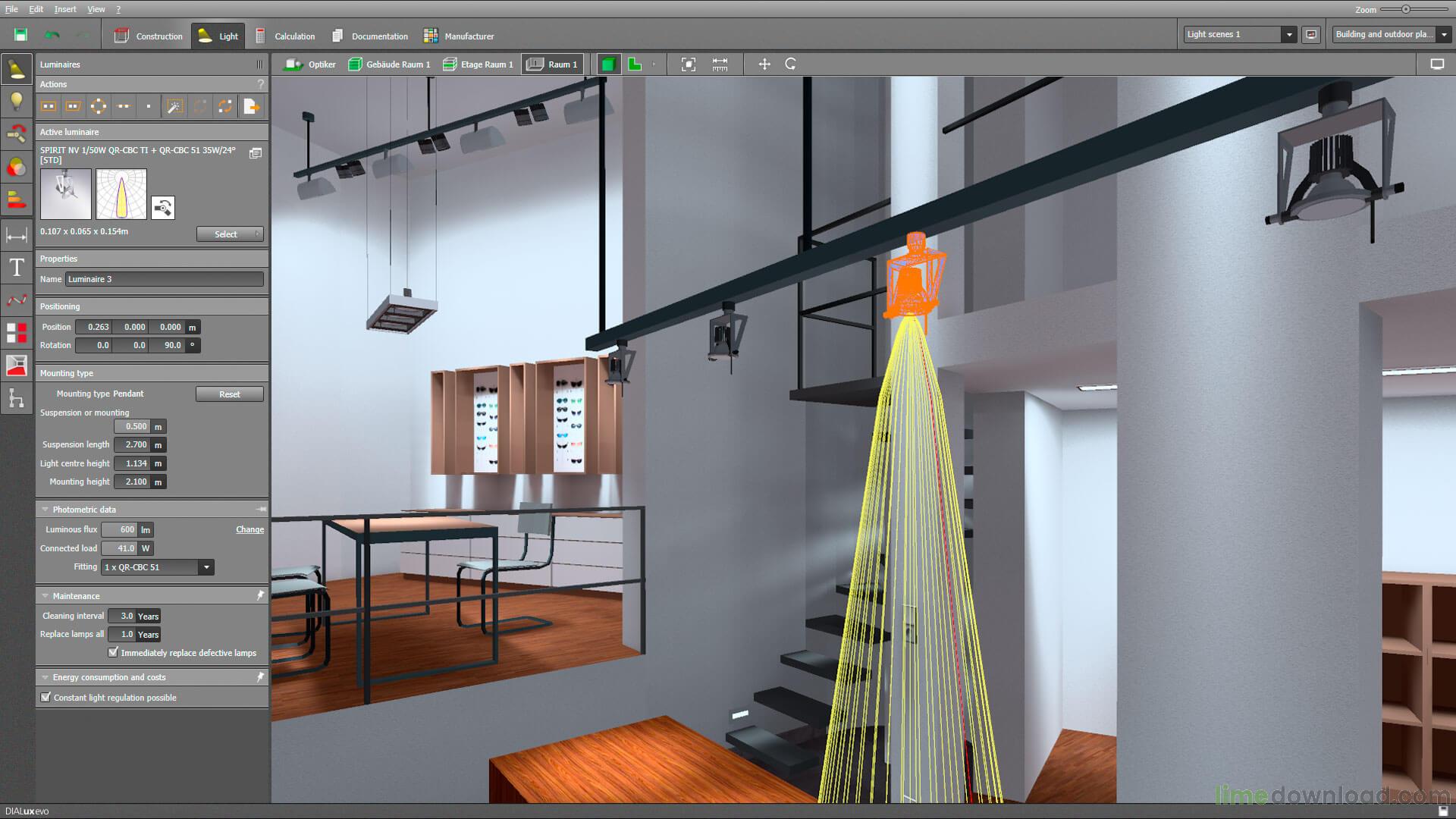Collapse the Photometric data section
The height and width of the screenshot is (819, 1456).
pyautogui.click(x=45, y=510)
